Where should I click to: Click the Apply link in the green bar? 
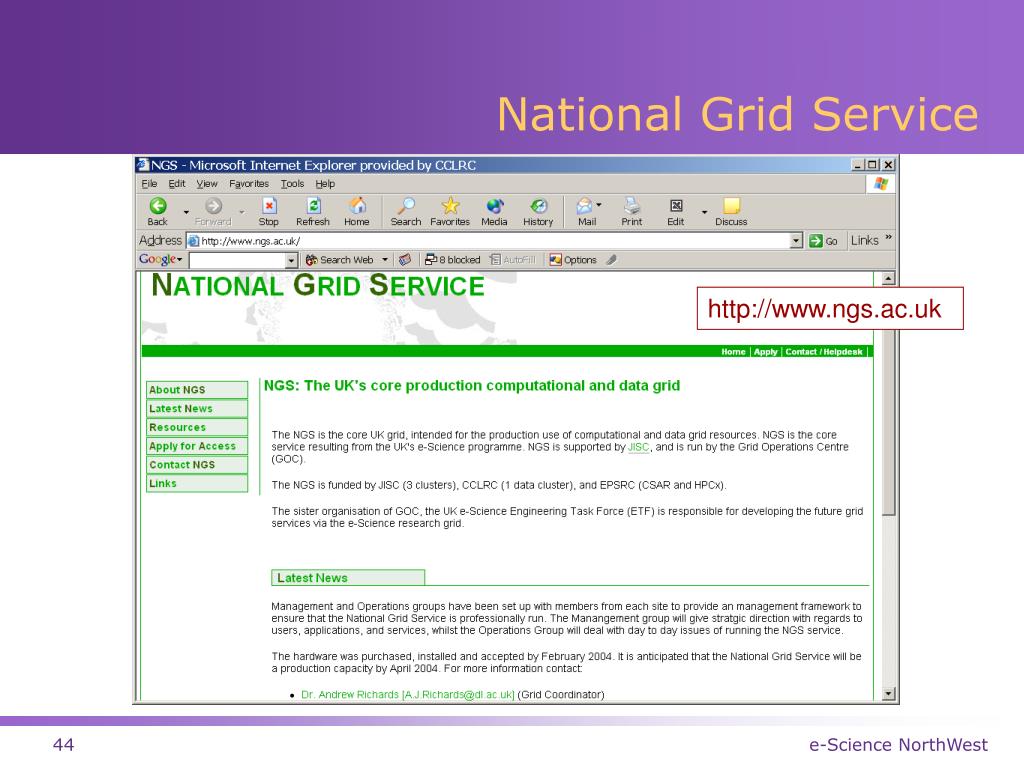[765, 352]
